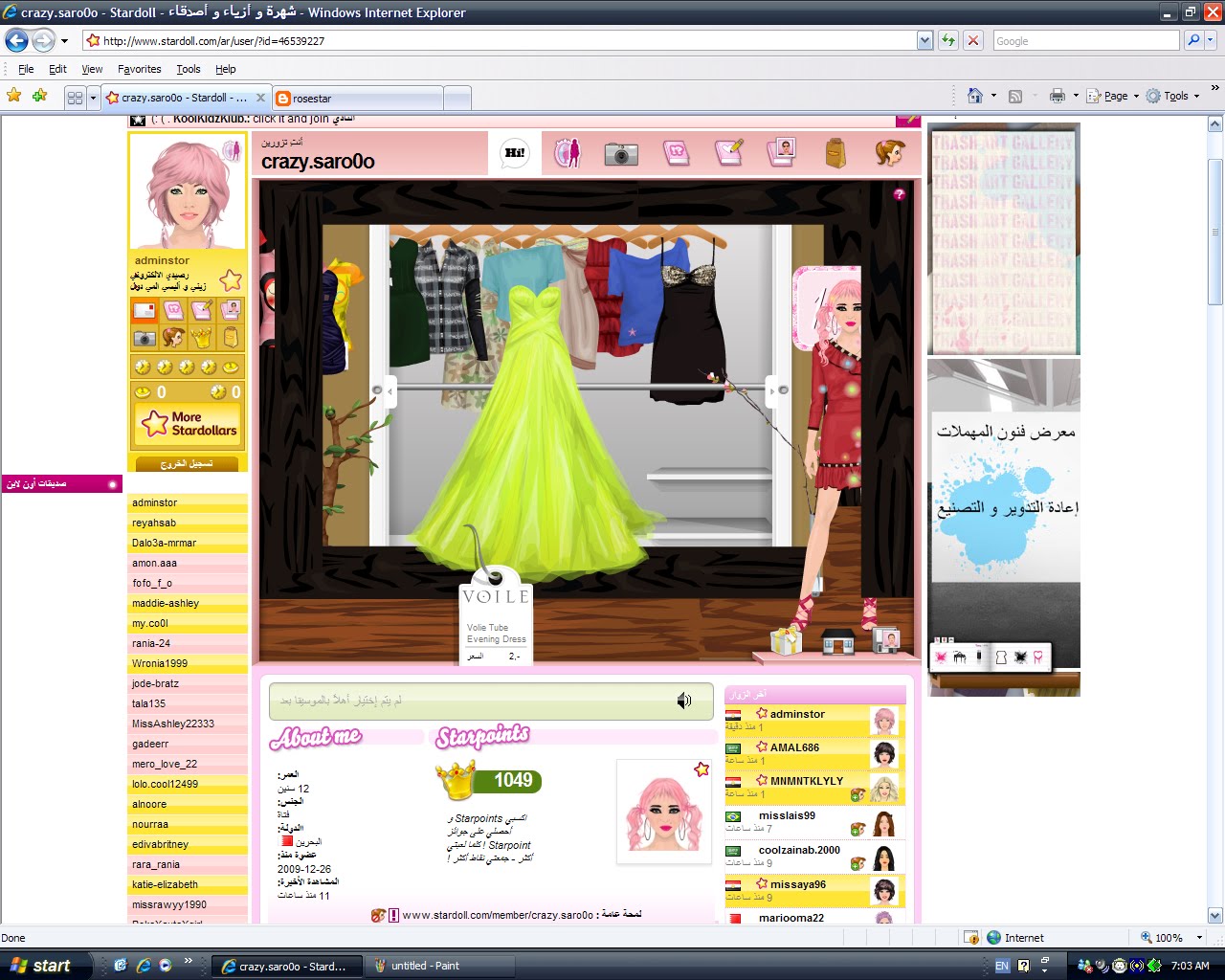The image size is (1225, 980).
Task: Click the star icon beside adminstor in sidebar
Action: coord(231,280)
